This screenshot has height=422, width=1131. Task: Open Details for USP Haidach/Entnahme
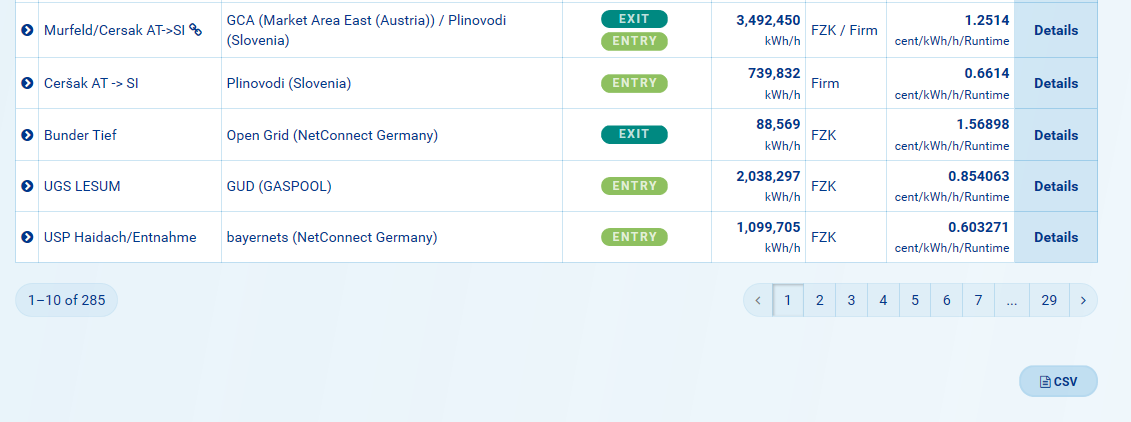point(1056,237)
